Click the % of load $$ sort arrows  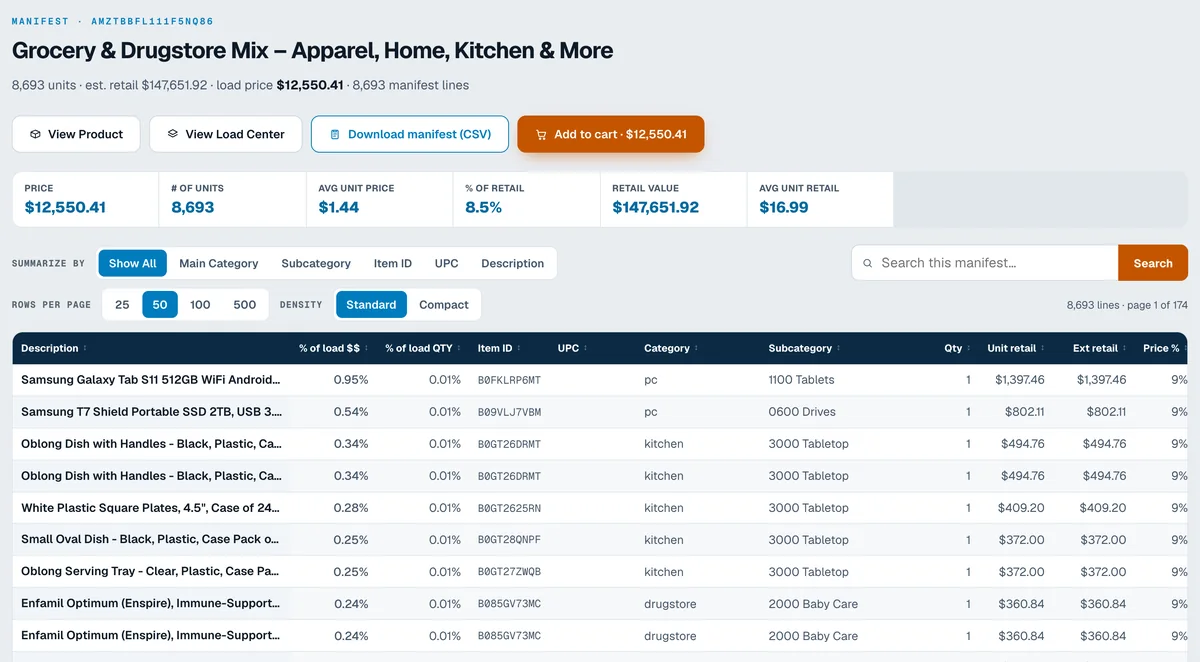pyautogui.click(x=366, y=349)
